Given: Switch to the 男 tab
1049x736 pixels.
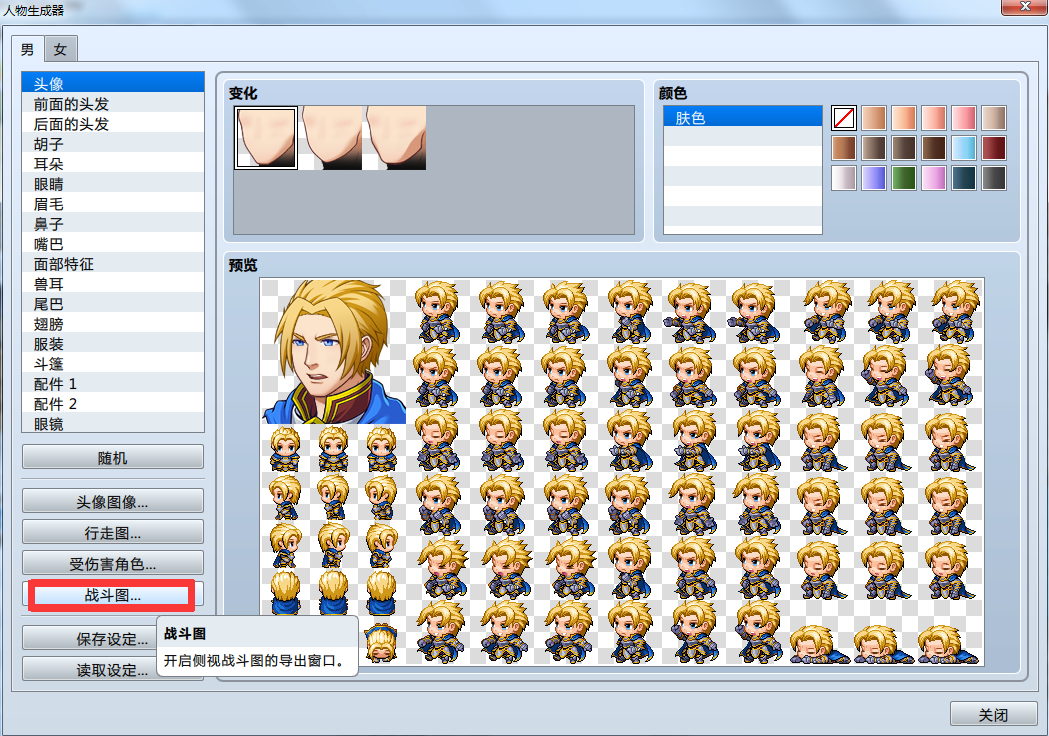Looking at the screenshot, I should [27, 49].
